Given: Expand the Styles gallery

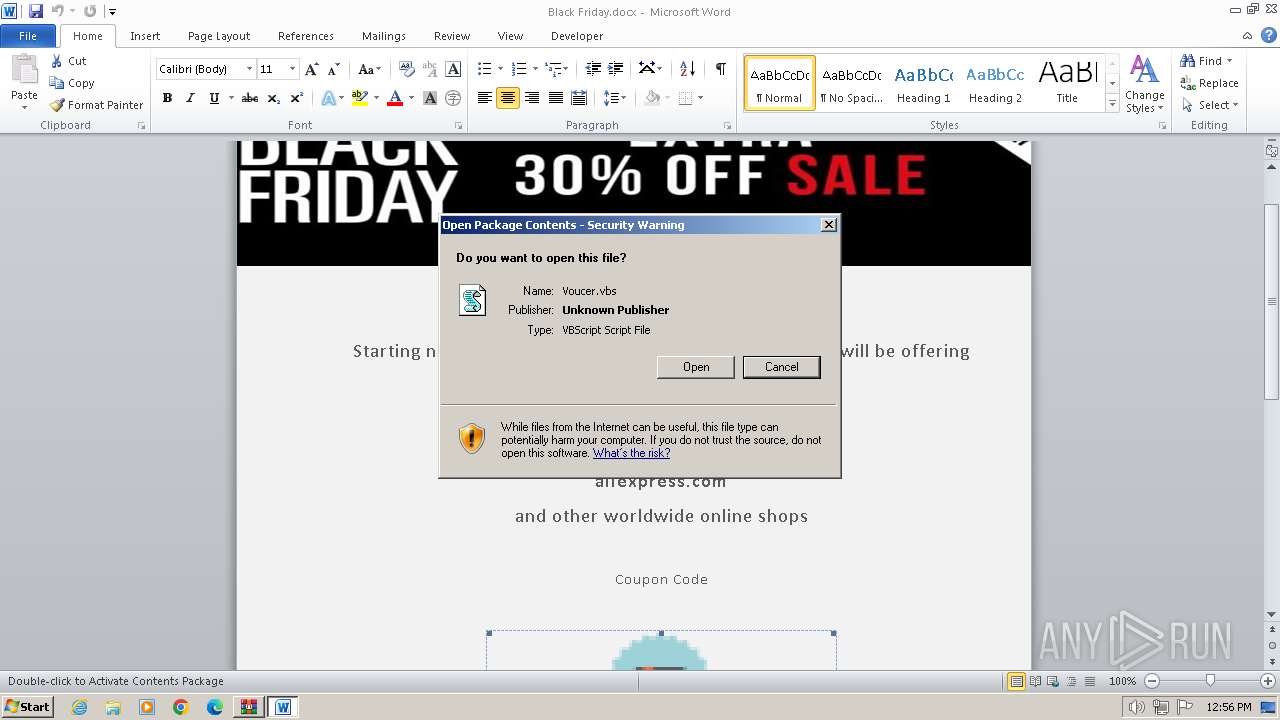Looking at the screenshot, I should pyautogui.click(x=1112, y=103).
